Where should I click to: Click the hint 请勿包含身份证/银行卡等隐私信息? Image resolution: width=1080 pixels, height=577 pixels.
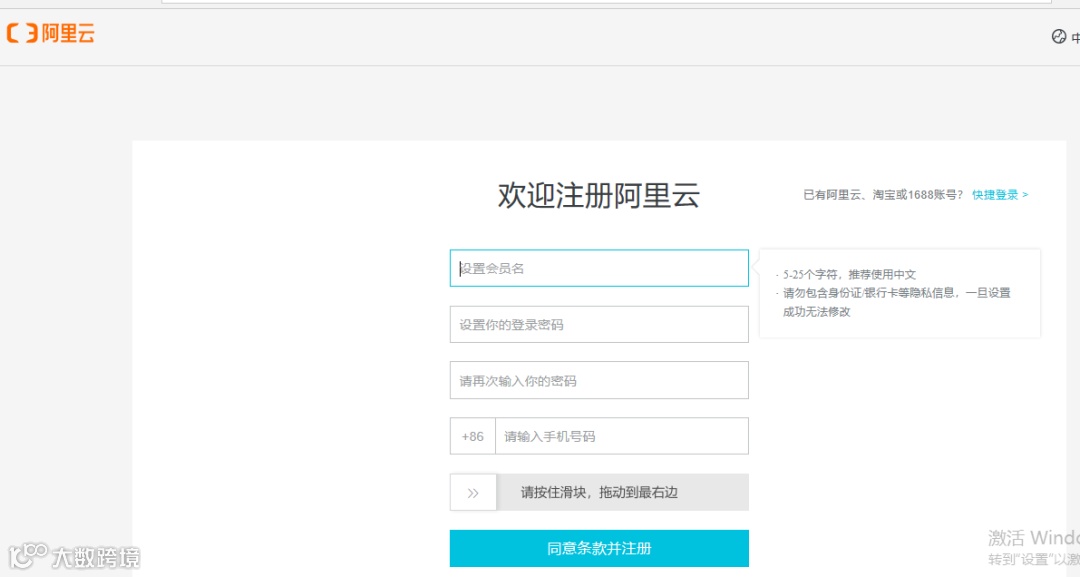[871, 293]
